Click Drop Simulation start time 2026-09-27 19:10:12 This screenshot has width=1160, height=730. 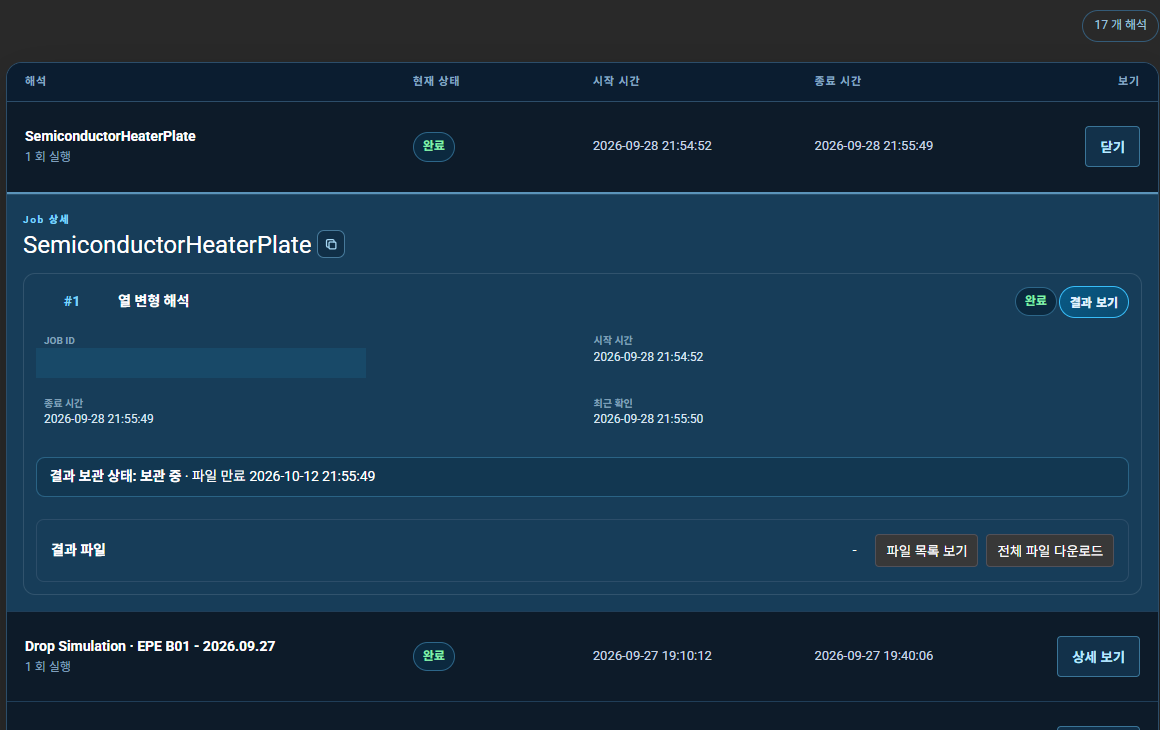(x=652, y=655)
